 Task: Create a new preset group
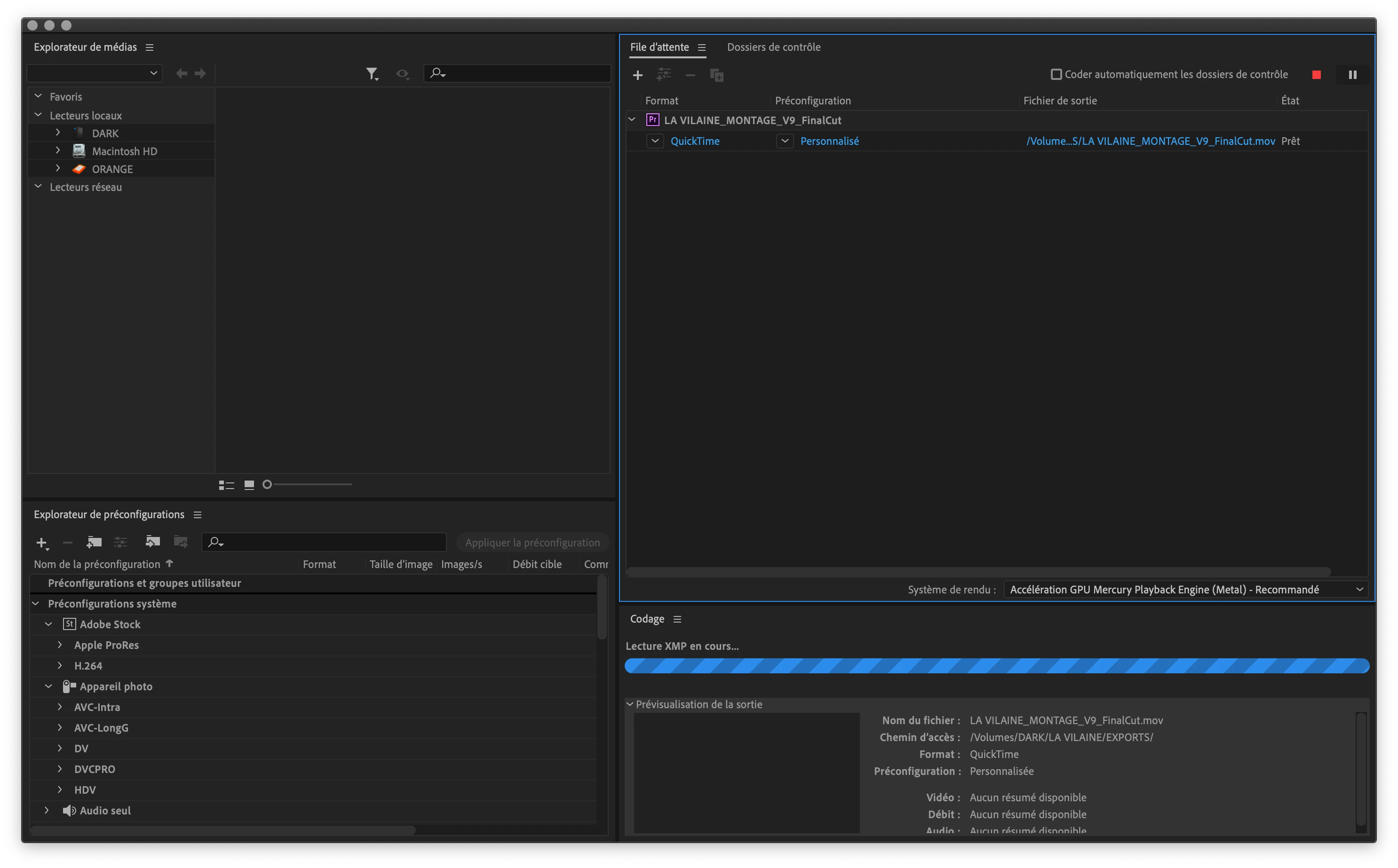coord(94,541)
